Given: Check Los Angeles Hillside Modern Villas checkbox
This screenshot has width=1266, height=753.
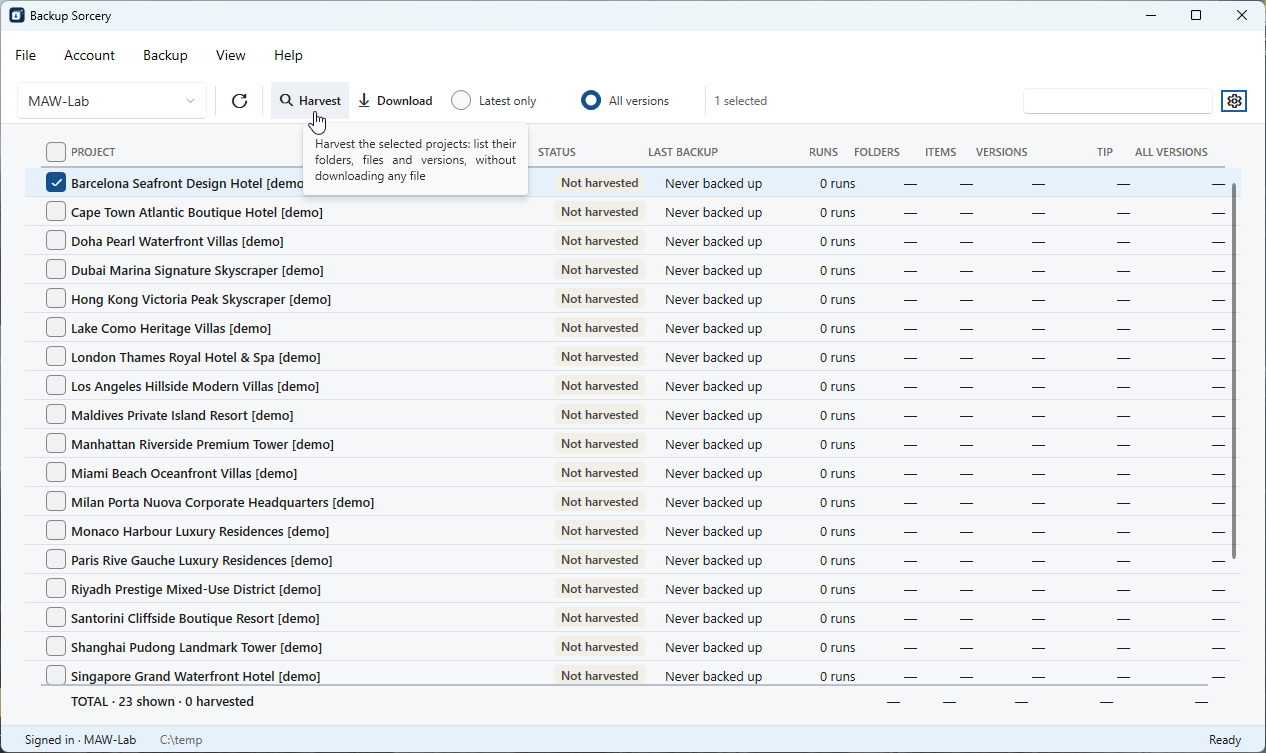Looking at the screenshot, I should tap(56, 386).
